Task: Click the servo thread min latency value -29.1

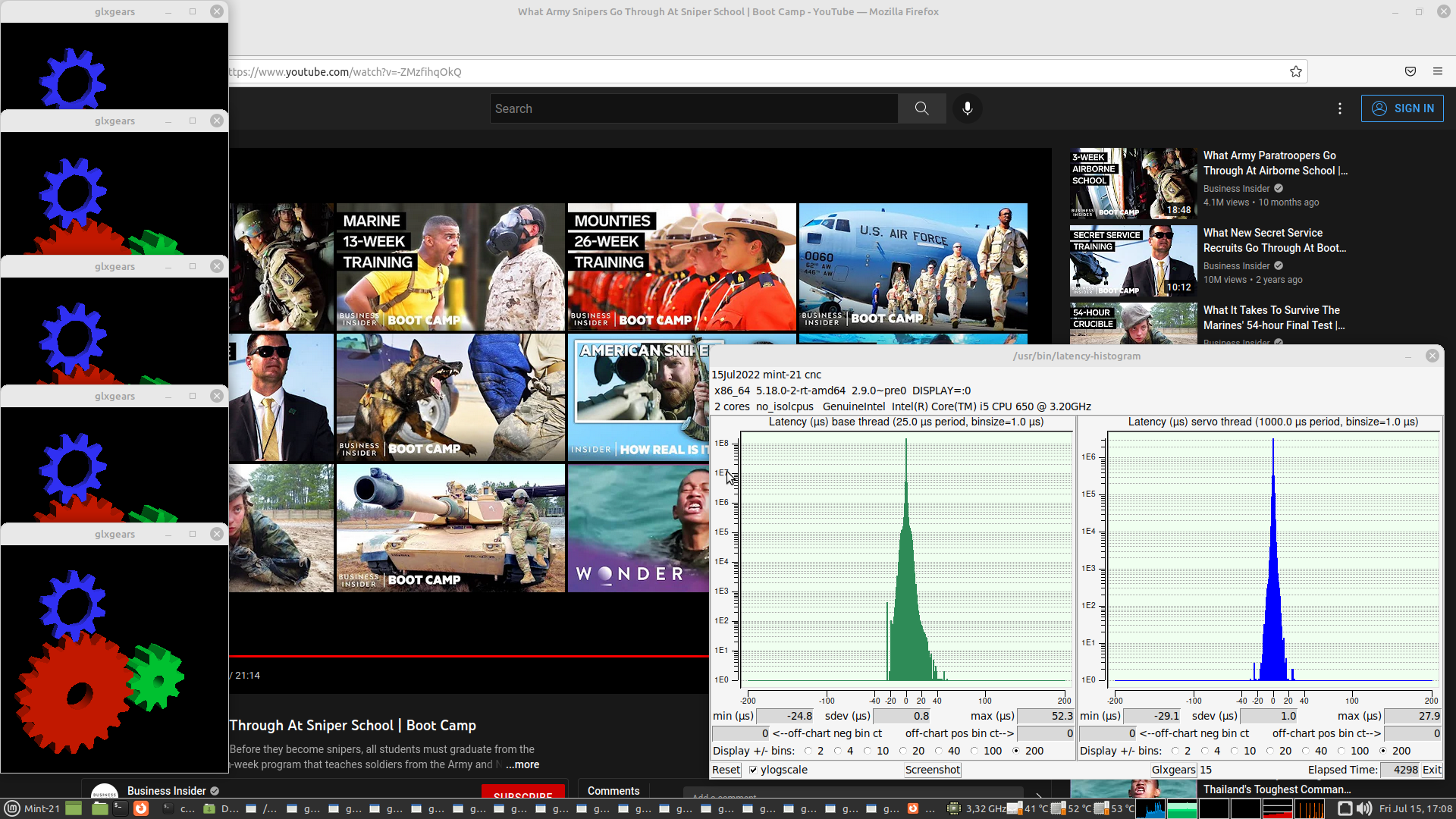Action: [x=1152, y=716]
